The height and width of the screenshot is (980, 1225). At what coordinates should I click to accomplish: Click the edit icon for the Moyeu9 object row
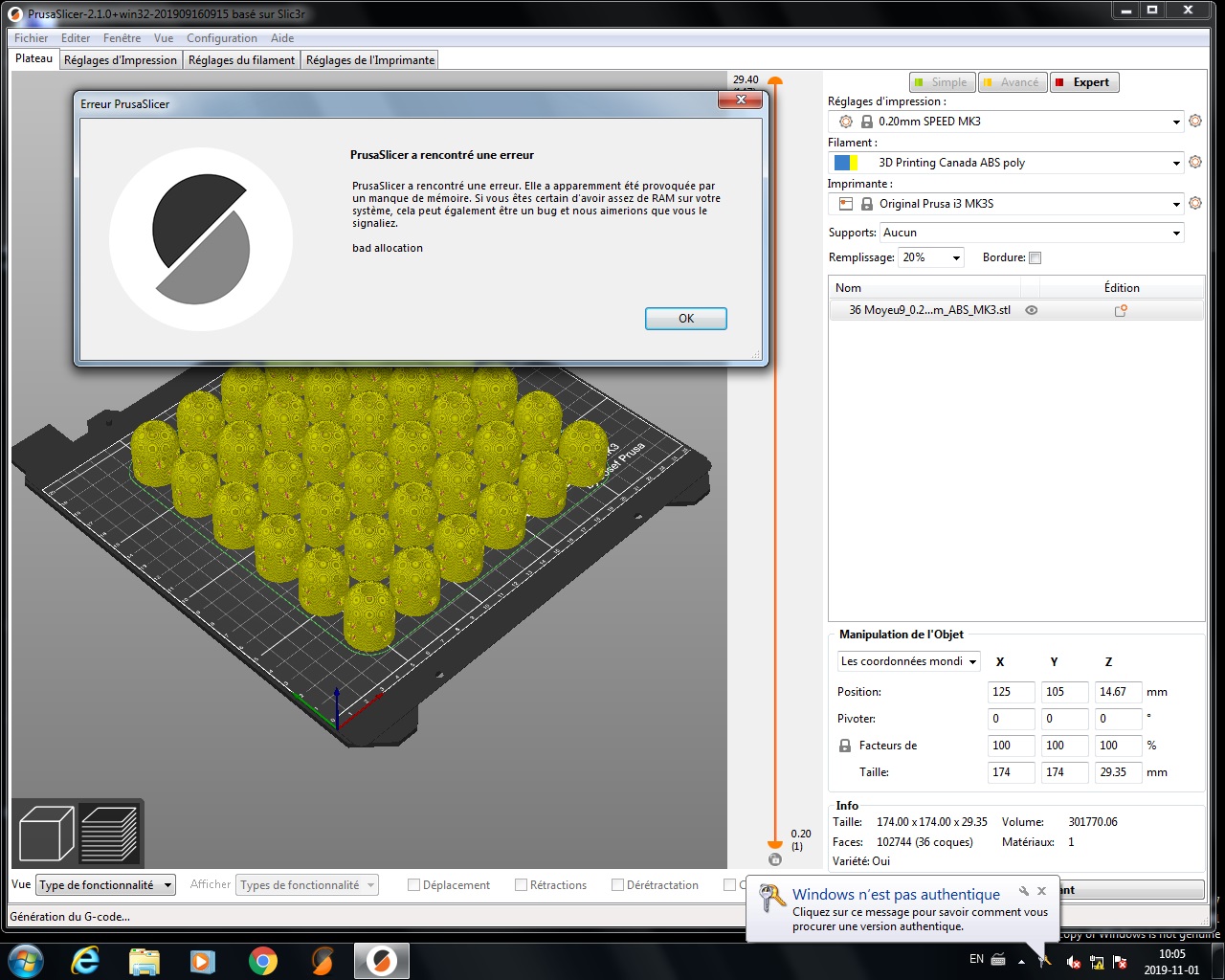tap(1121, 310)
